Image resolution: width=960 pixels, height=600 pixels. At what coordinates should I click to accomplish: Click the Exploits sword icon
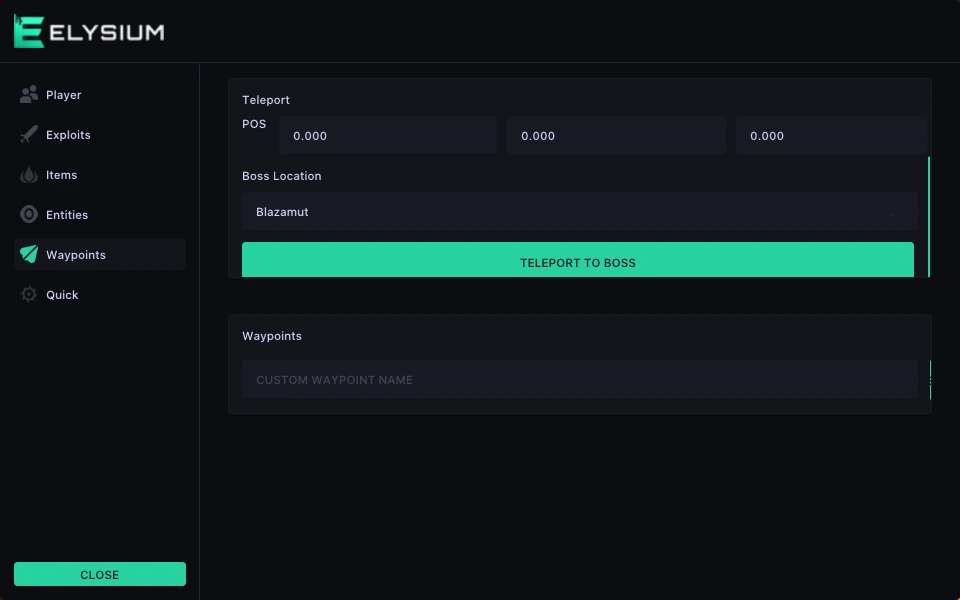point(29,135)
